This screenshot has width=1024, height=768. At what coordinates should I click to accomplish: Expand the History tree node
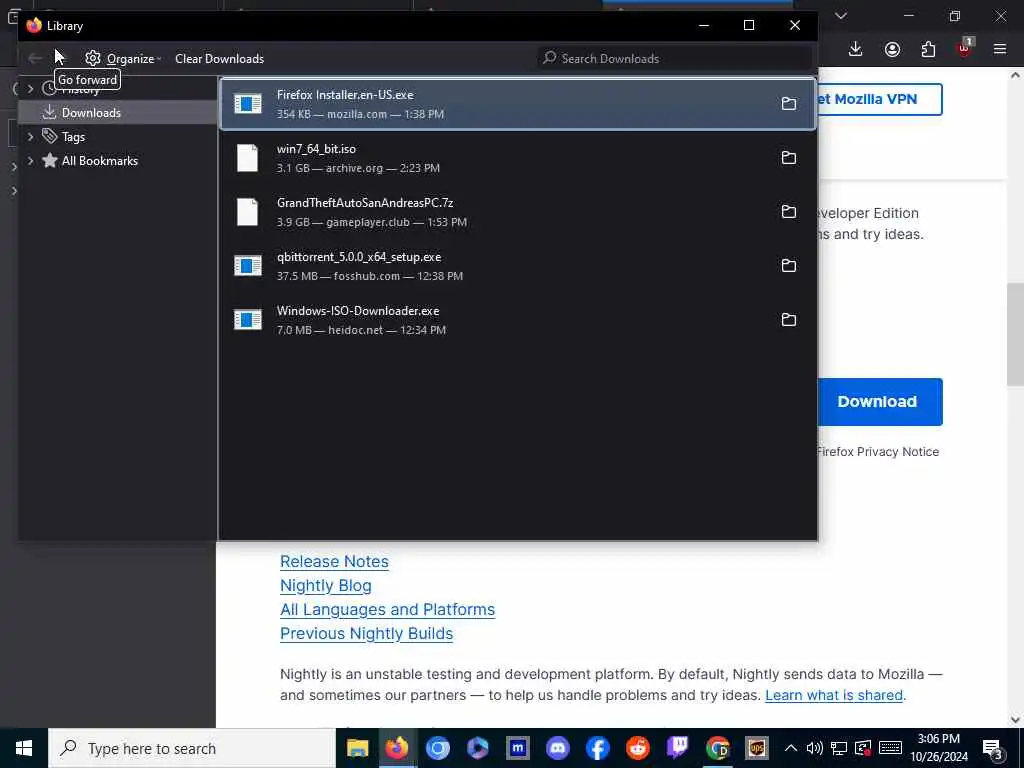pos(30,88)
